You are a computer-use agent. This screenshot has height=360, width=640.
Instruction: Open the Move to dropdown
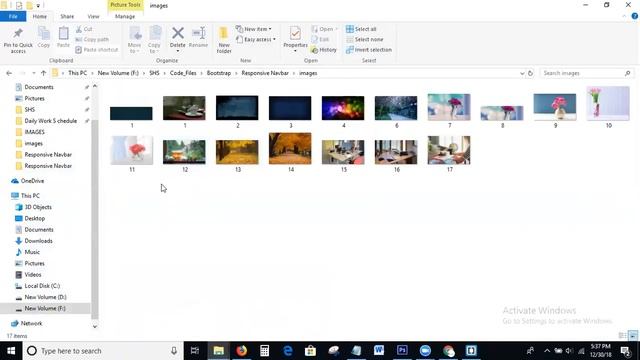[x=134, y=40]
